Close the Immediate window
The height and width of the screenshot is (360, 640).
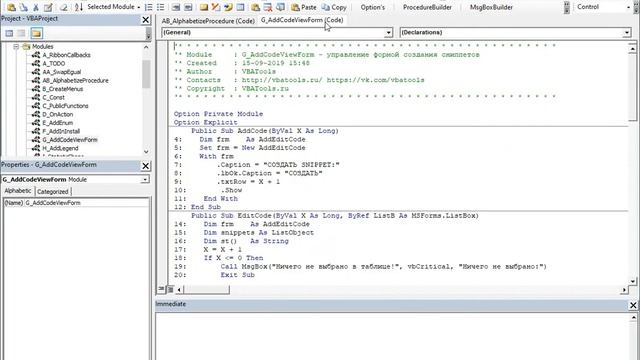click(x=633, y=305)
